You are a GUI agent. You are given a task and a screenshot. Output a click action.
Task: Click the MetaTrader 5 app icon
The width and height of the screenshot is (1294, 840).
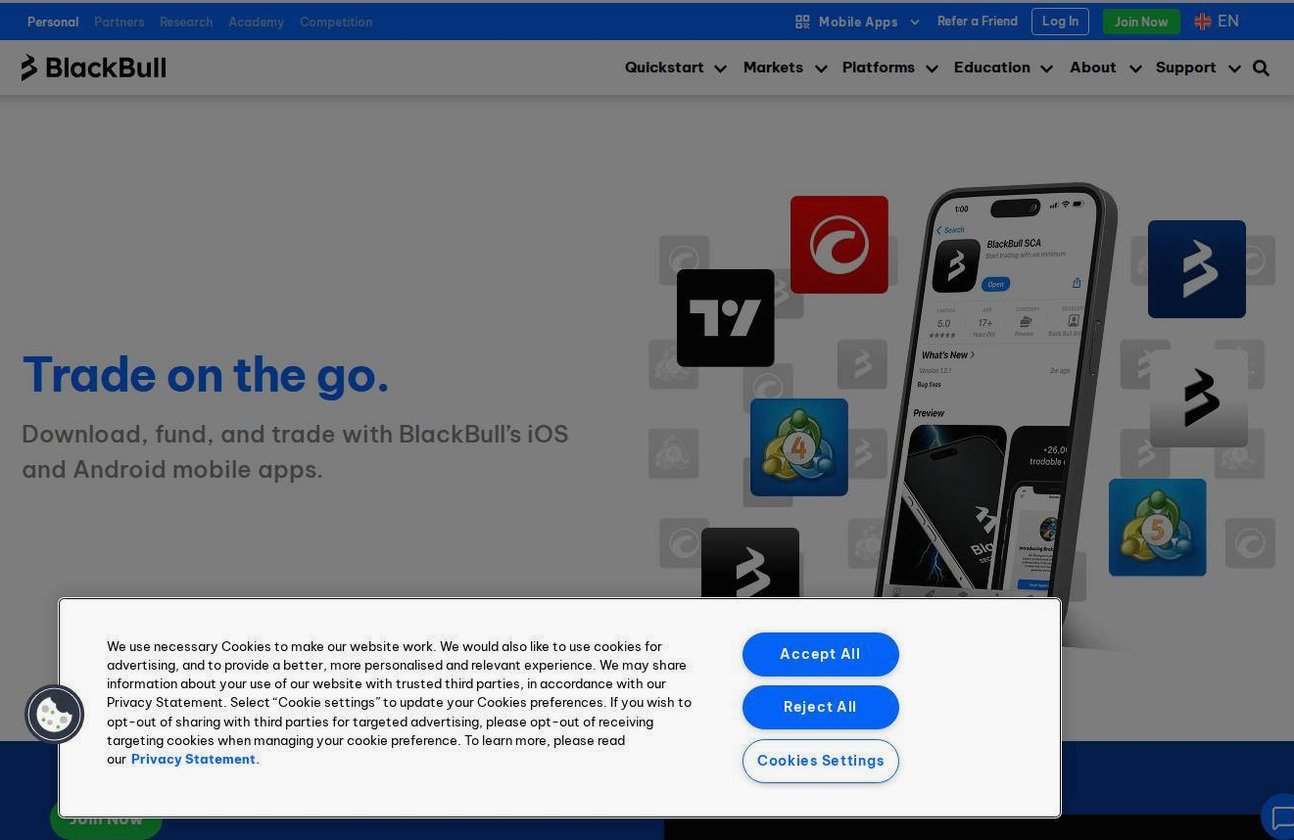point(1157,527)
